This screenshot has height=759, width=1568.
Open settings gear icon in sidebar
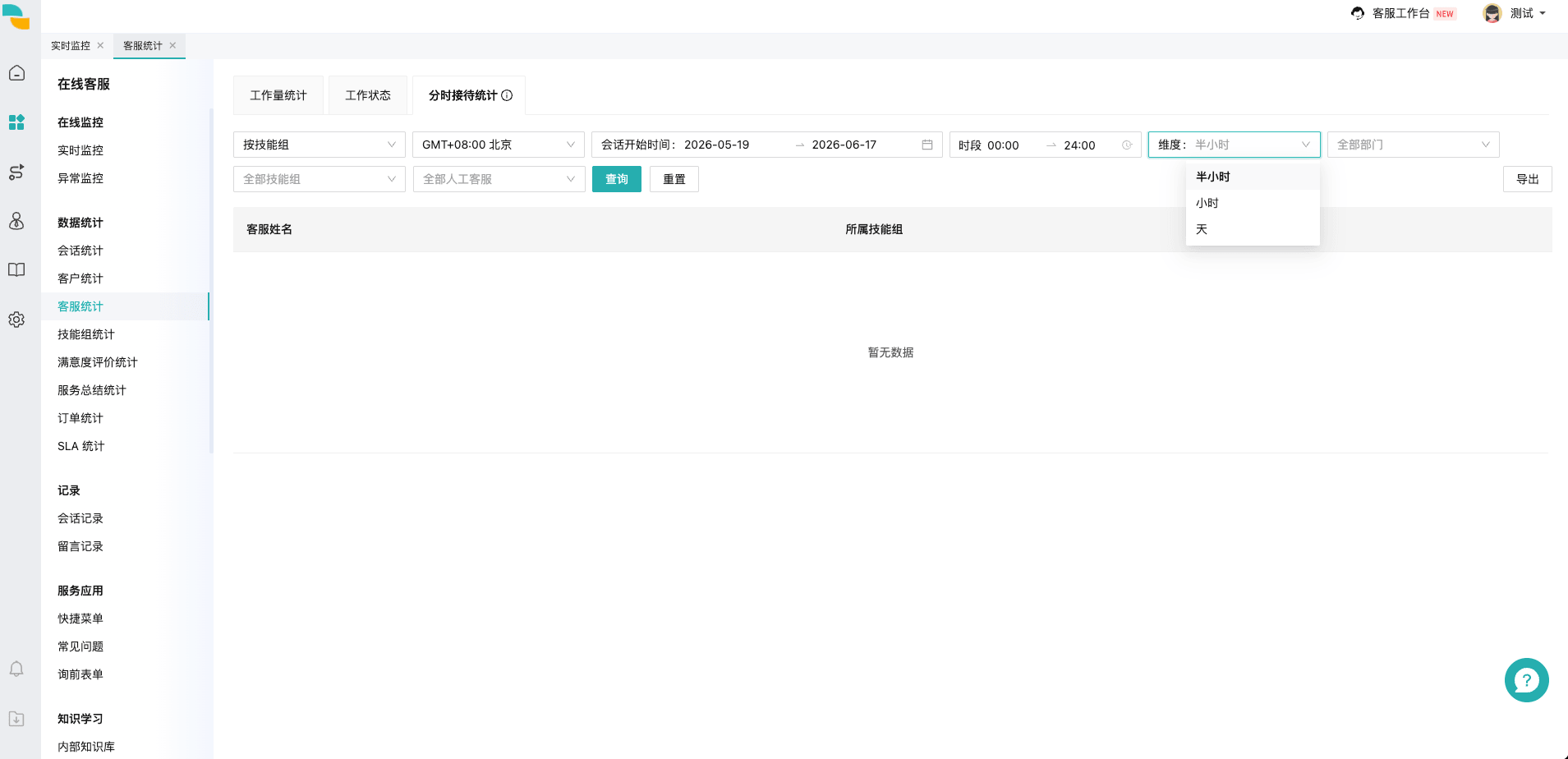[16, 320]
